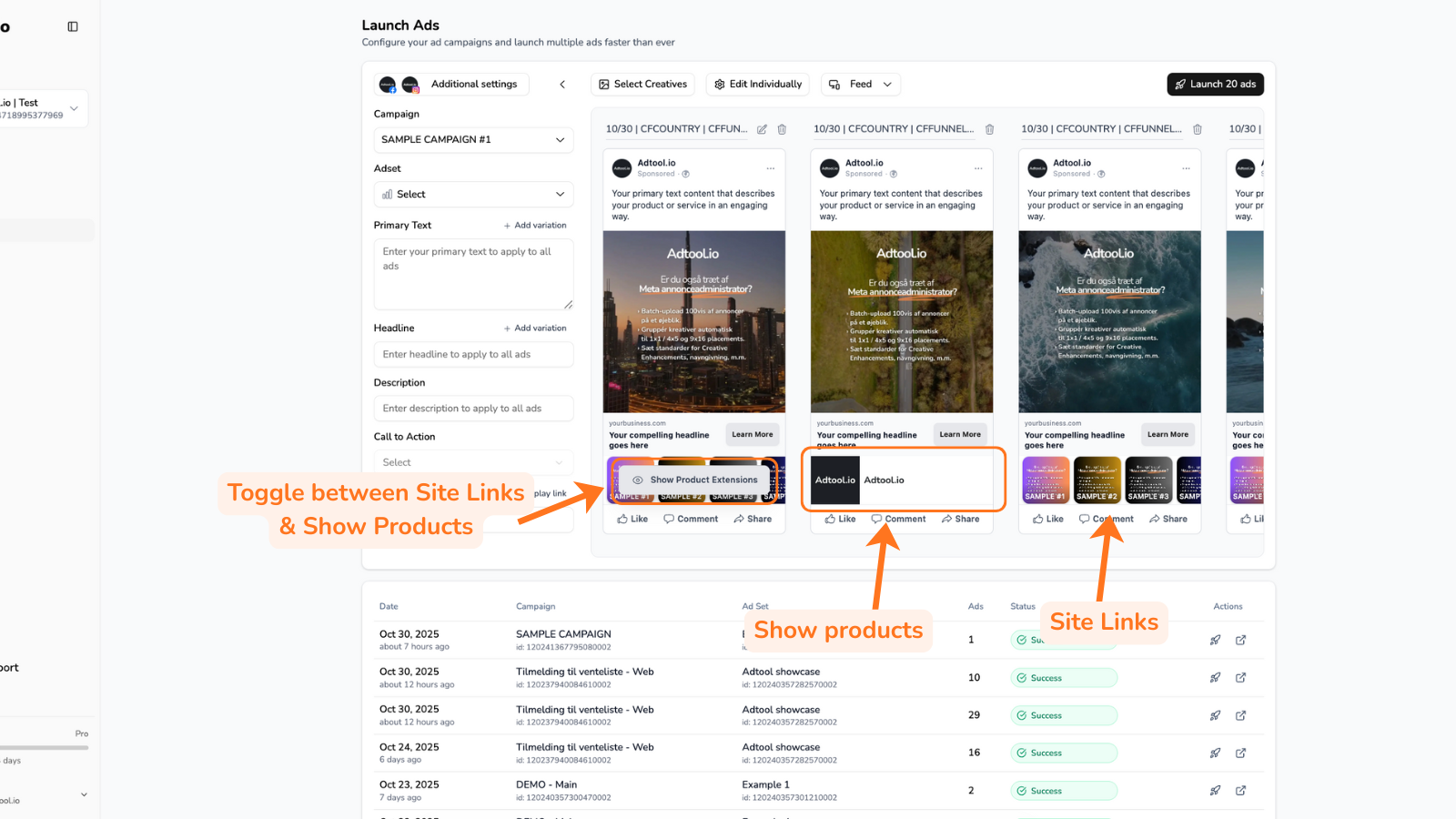Viewport: 1456px width, 819px height.
Task: Delete the forest image ad with its trash icon
Action: point(990,129)
